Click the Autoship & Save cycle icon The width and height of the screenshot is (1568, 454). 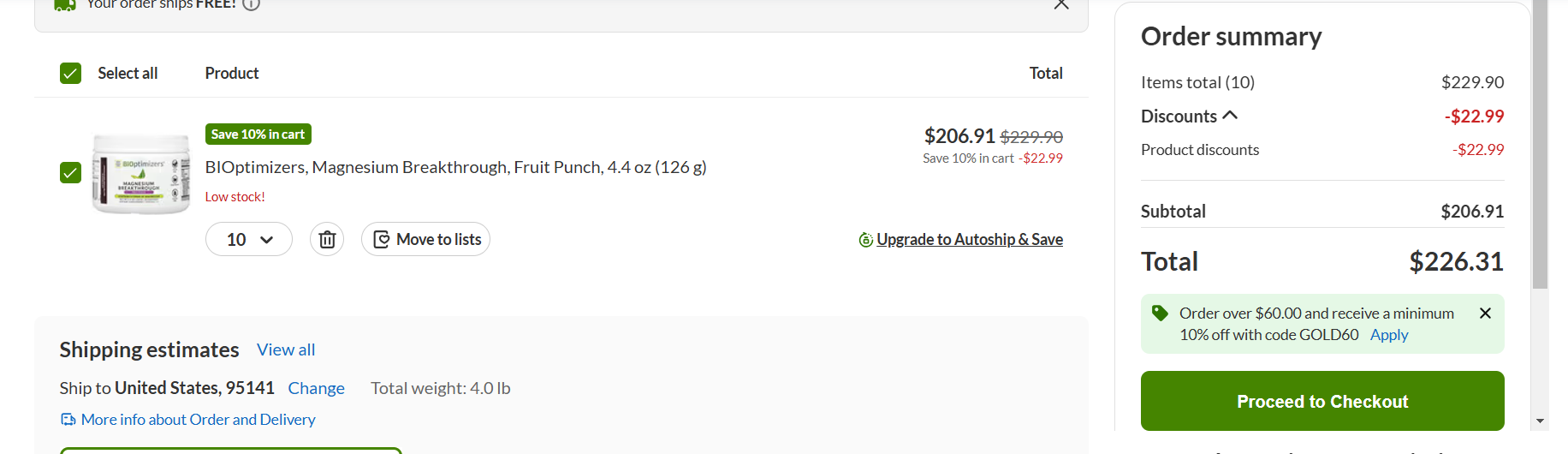point(865,240)
